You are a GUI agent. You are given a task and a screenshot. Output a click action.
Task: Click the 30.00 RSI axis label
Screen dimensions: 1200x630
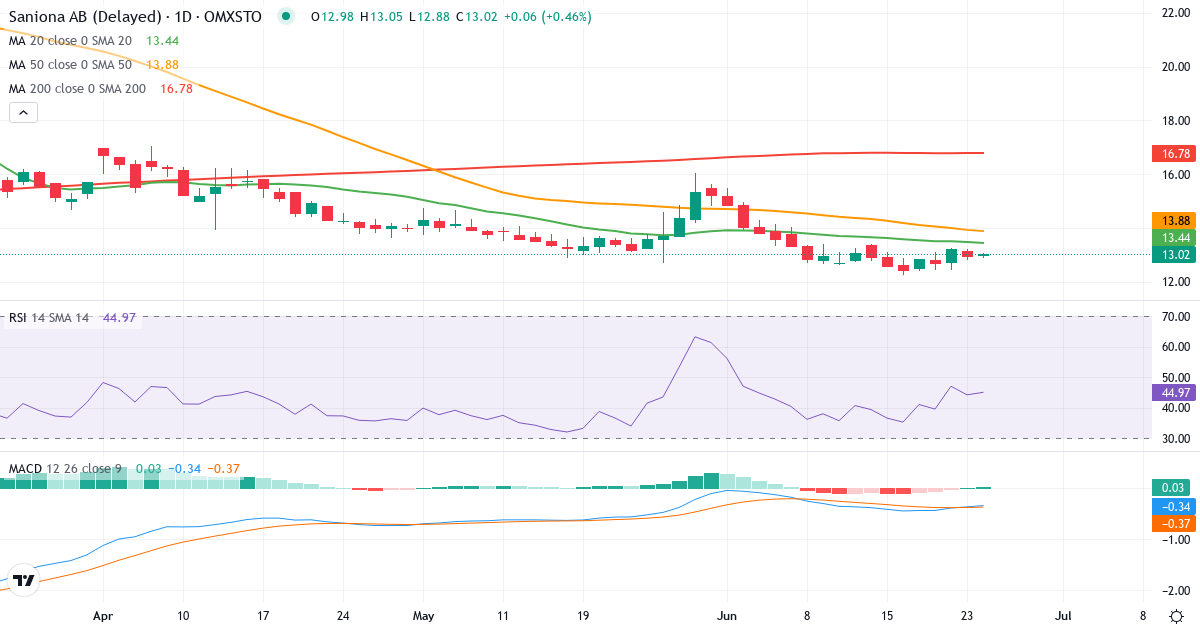[x=1174, y=439]
